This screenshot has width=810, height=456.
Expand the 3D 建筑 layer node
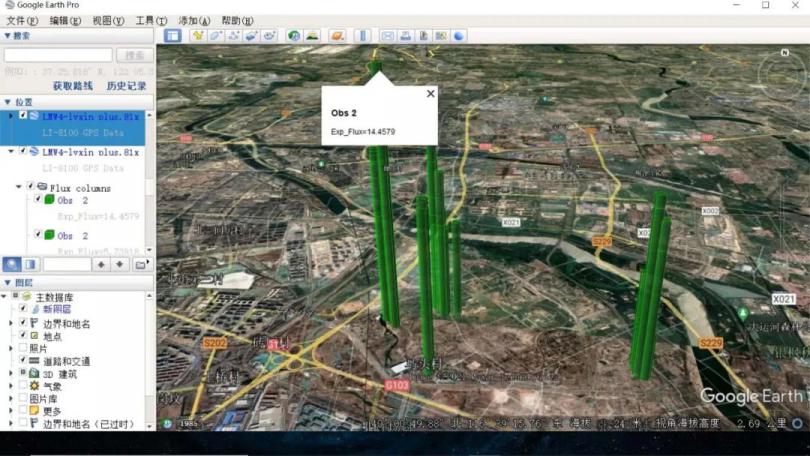(11, 373)
